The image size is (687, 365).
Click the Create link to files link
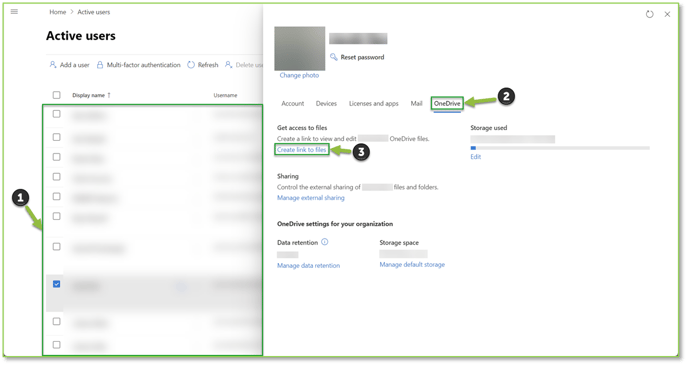pos(301,149)
